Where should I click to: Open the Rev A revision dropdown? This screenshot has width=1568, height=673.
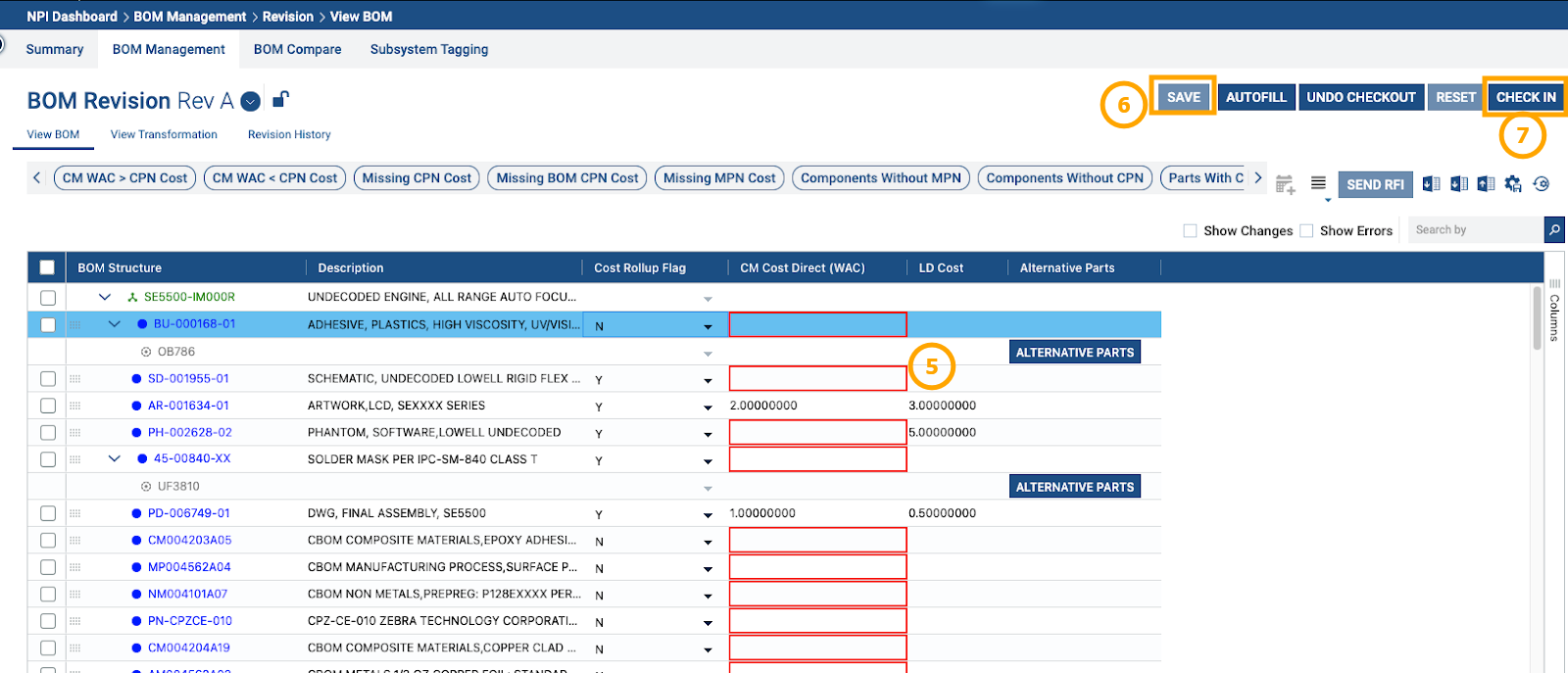coord(251,101)
